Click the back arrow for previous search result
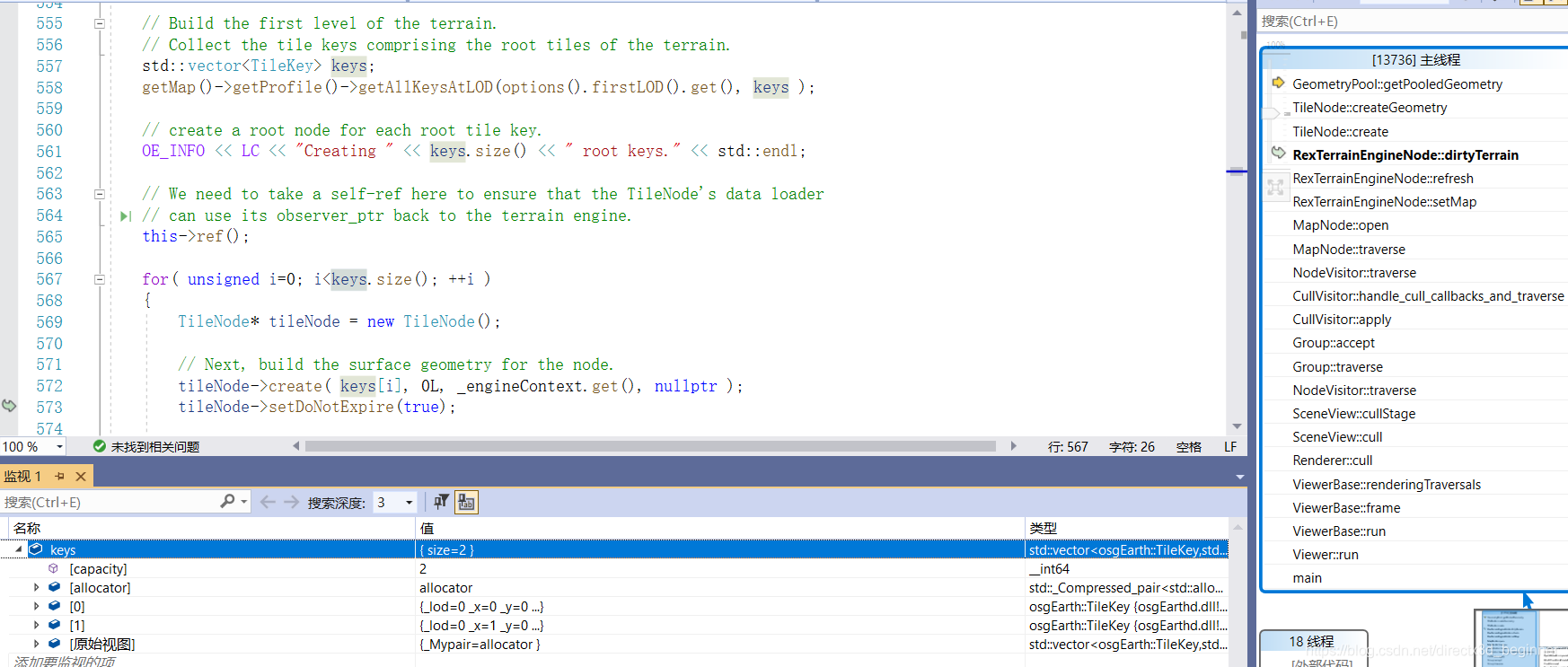 [268, 502]
